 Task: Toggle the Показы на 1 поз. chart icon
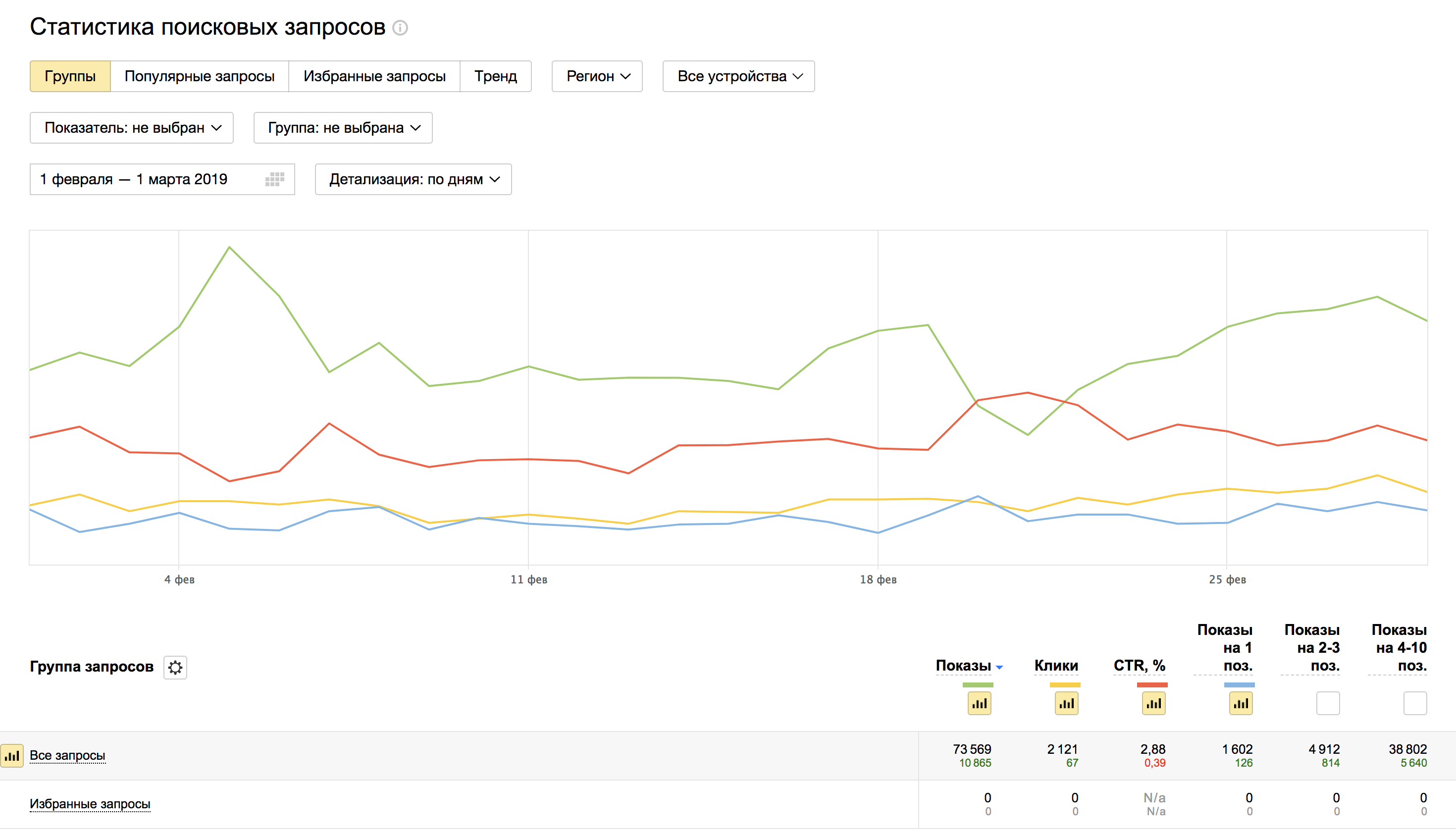1241,703
